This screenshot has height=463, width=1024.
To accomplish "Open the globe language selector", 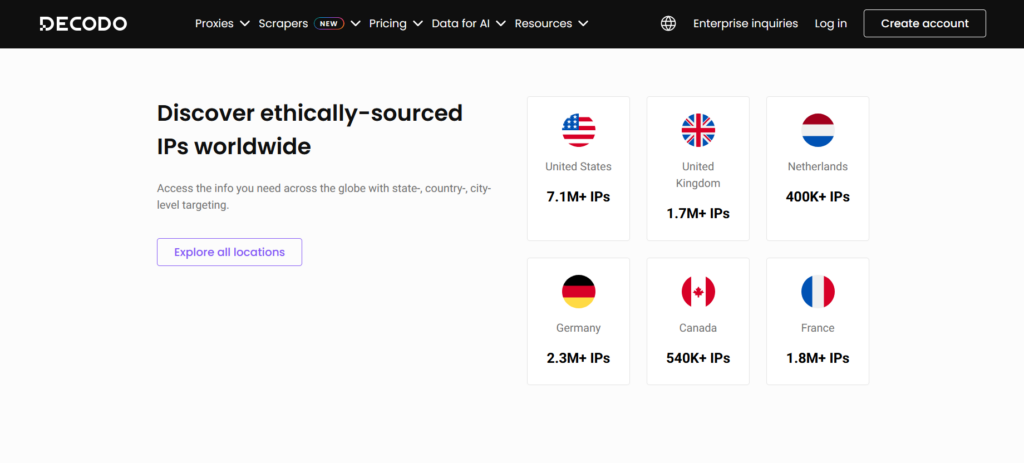I will [x=668, y=23].
